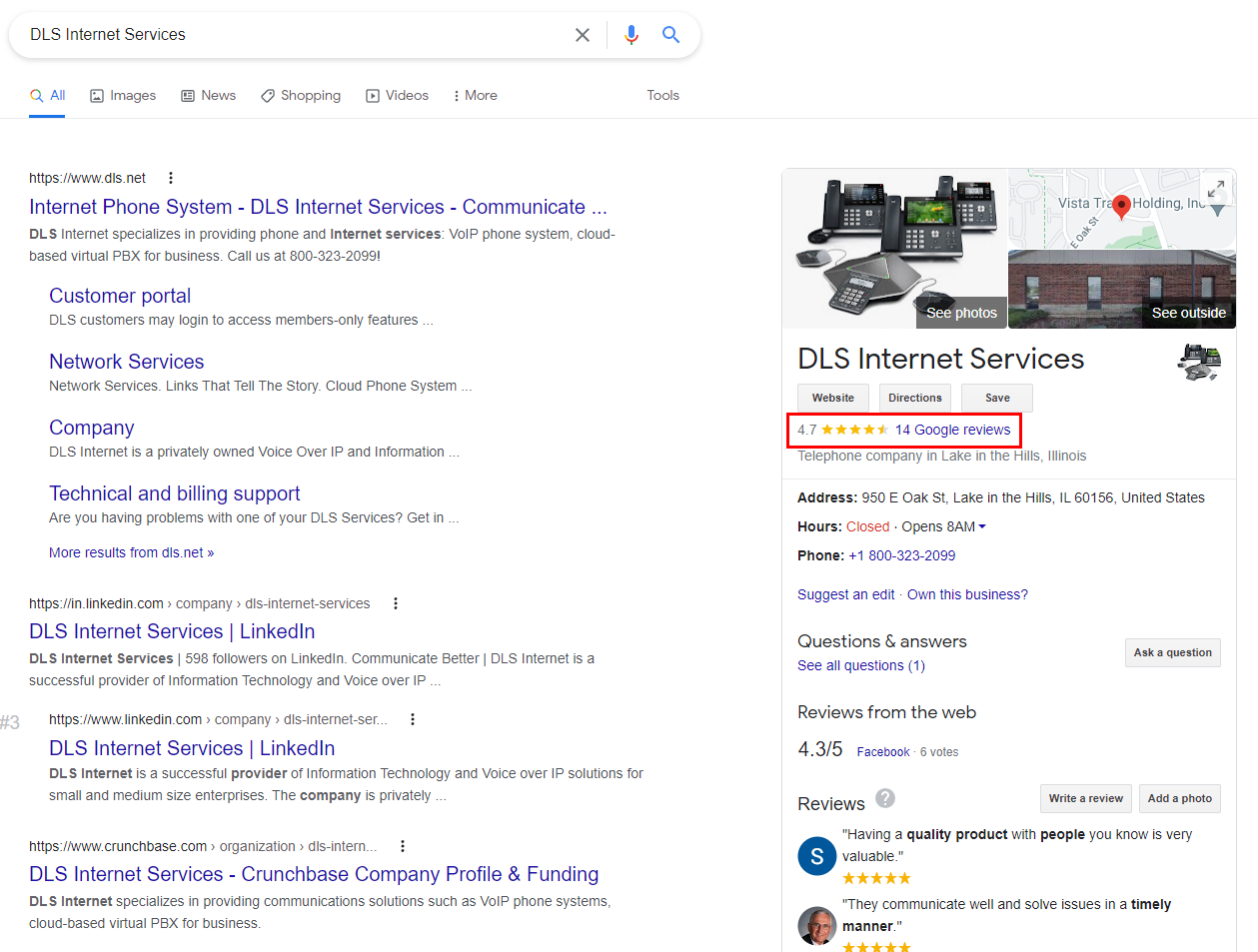This screenshot has height=952, width=1258.
Task: Switch to the News tab
Action: pos(209,96)
